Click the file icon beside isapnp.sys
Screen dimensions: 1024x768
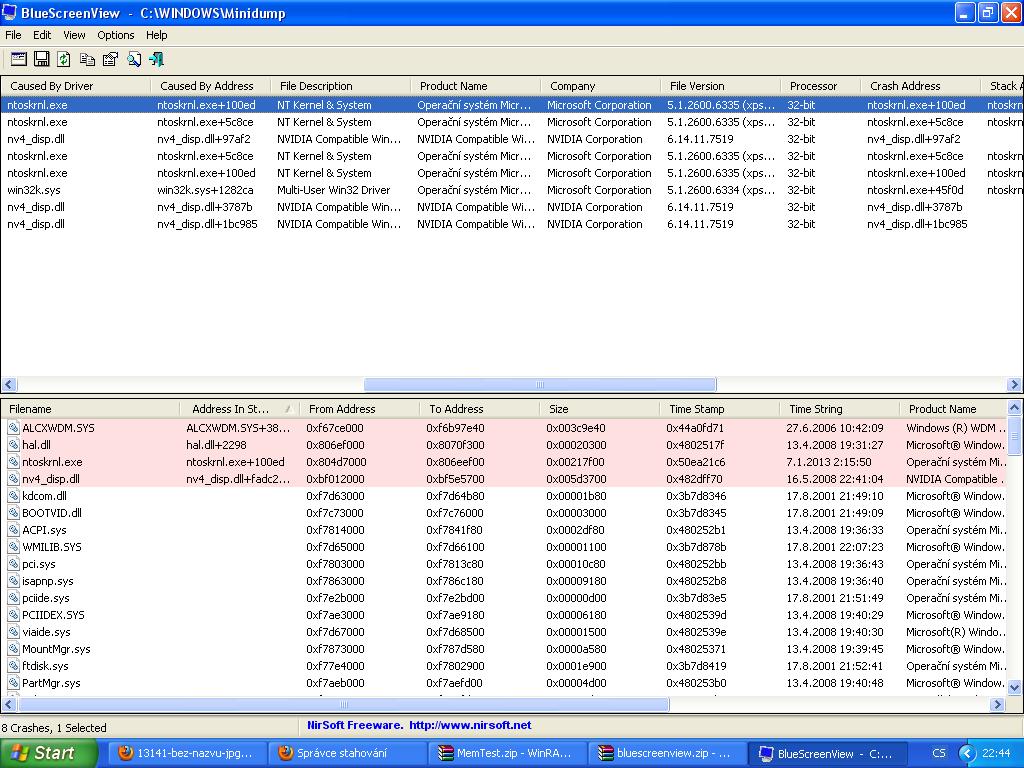[13, 581]
